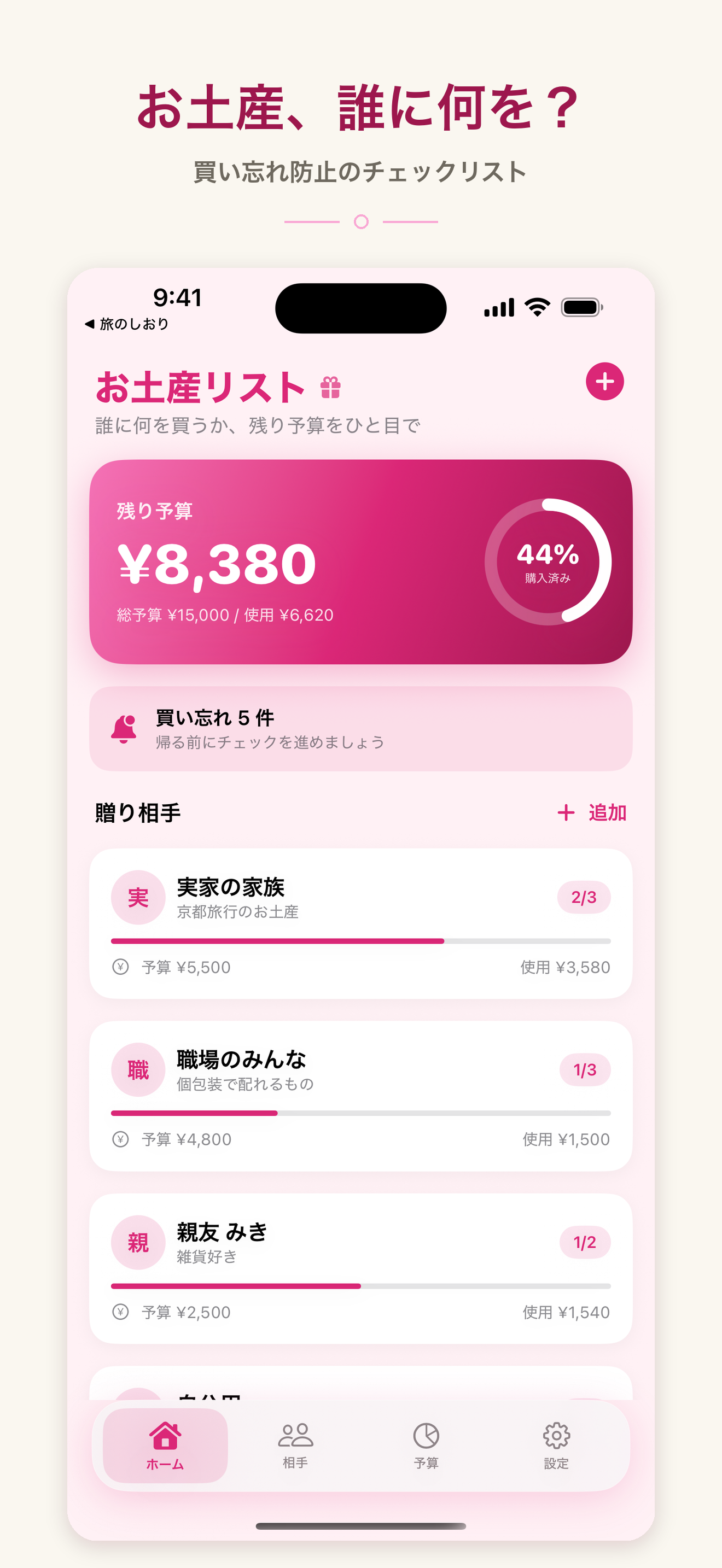Tap the + 追加 link
Screen dimensions: 722x1568
coord(592,812)
